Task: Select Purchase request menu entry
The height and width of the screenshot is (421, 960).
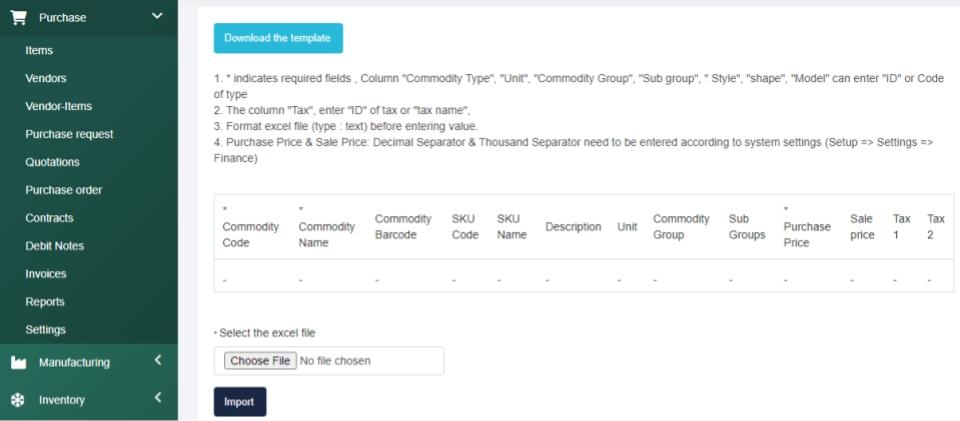Action: point(69,134)
